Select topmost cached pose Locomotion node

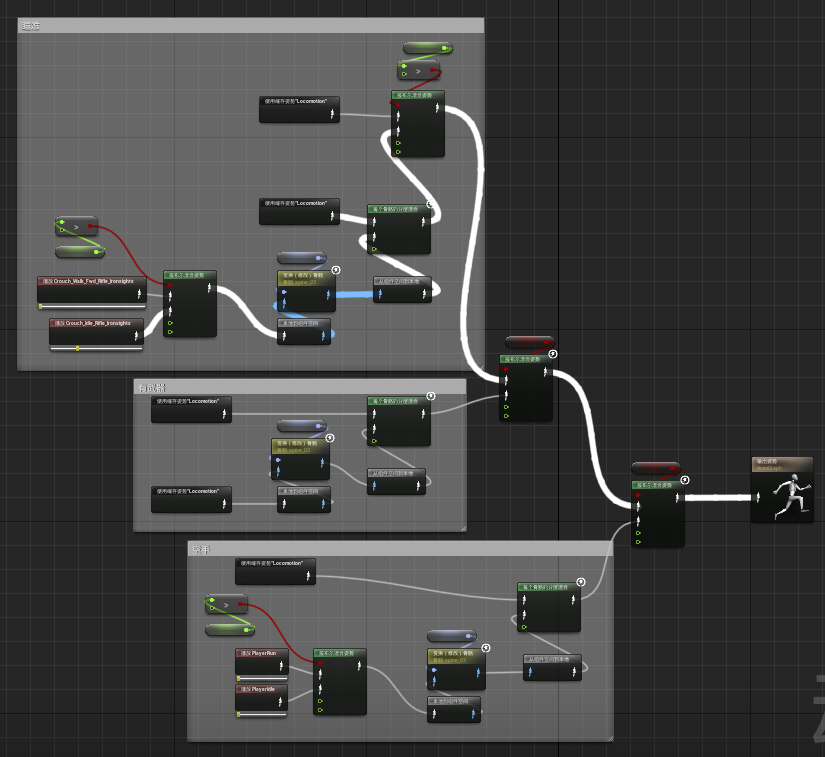[299, 102]
